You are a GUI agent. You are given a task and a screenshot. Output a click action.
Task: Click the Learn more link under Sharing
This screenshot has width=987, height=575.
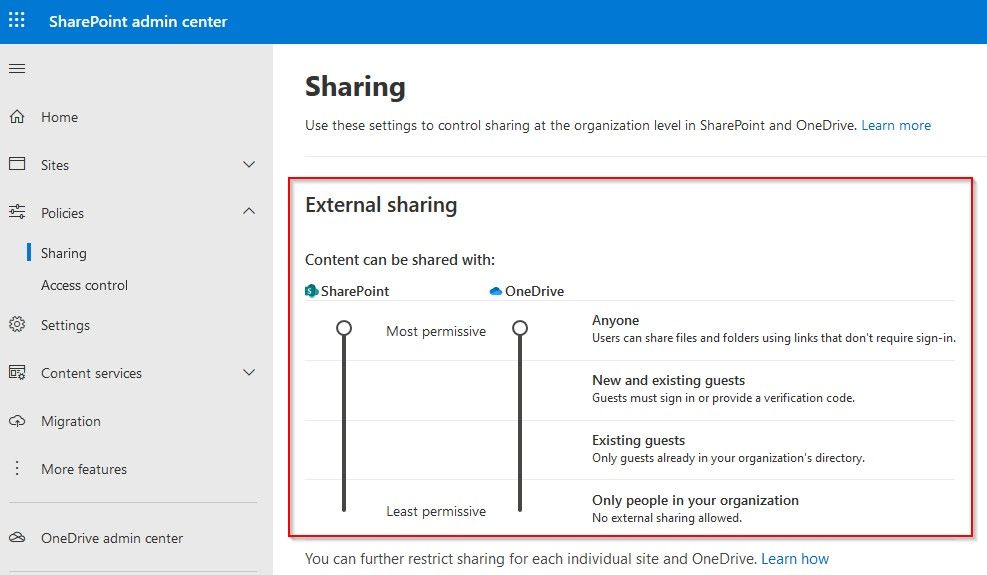(x=896, y=125)
